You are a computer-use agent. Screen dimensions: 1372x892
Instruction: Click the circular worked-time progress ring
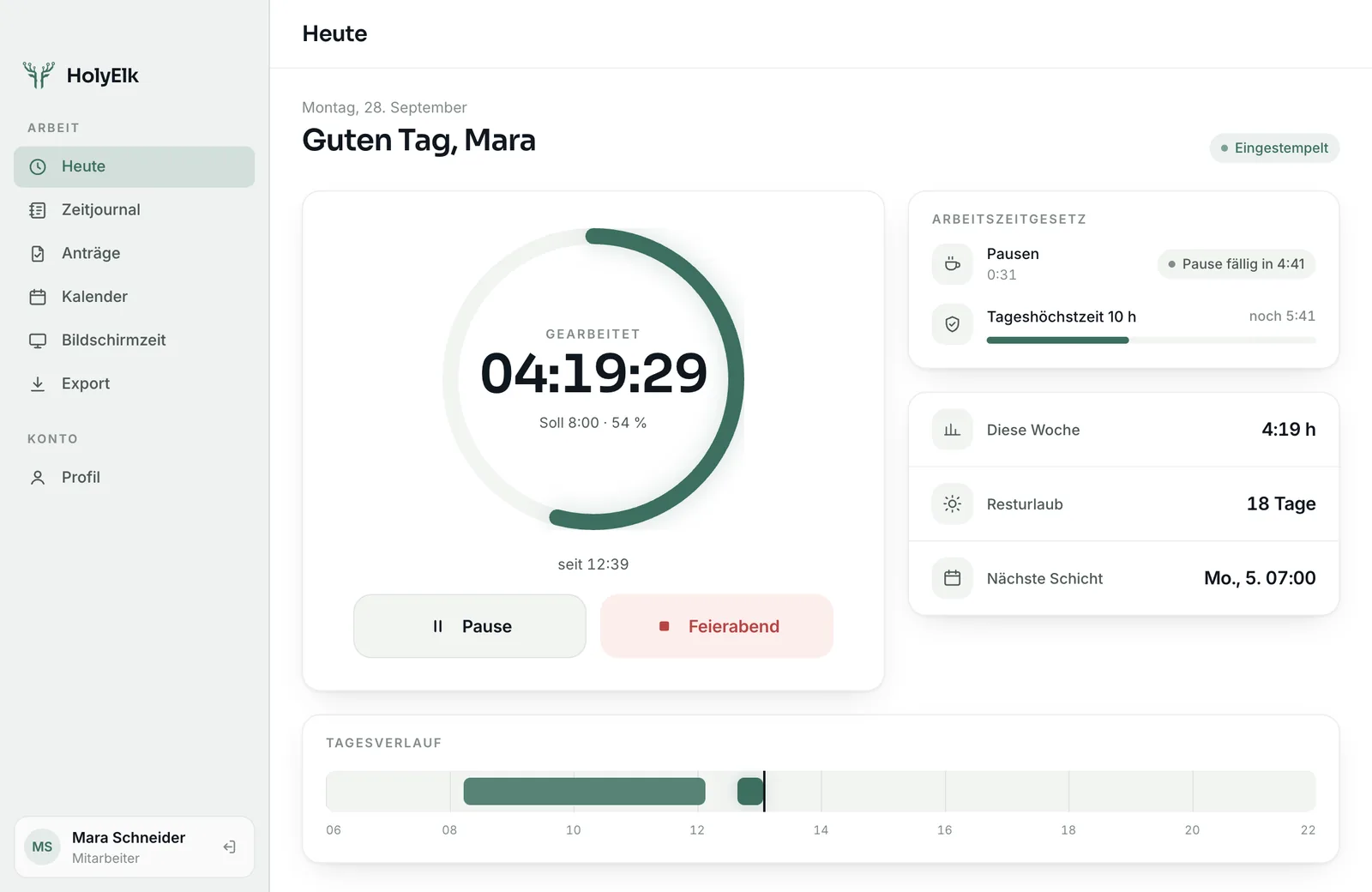click(x=593, y=379)
